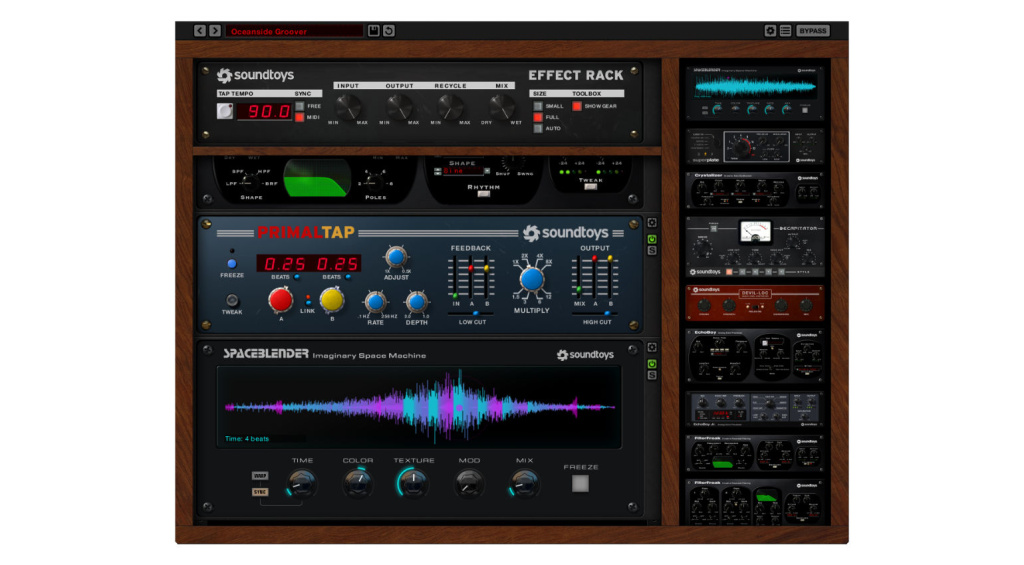Go to the previous preset with left arrow
Image resolution: width=1024 pixels, height=565 pixels.
200,31
